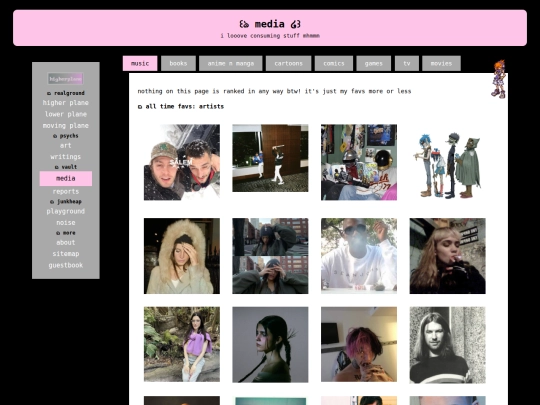This screenshot has width=540, height=405.
Task: Open the comics tab
Action: point(333,63)
